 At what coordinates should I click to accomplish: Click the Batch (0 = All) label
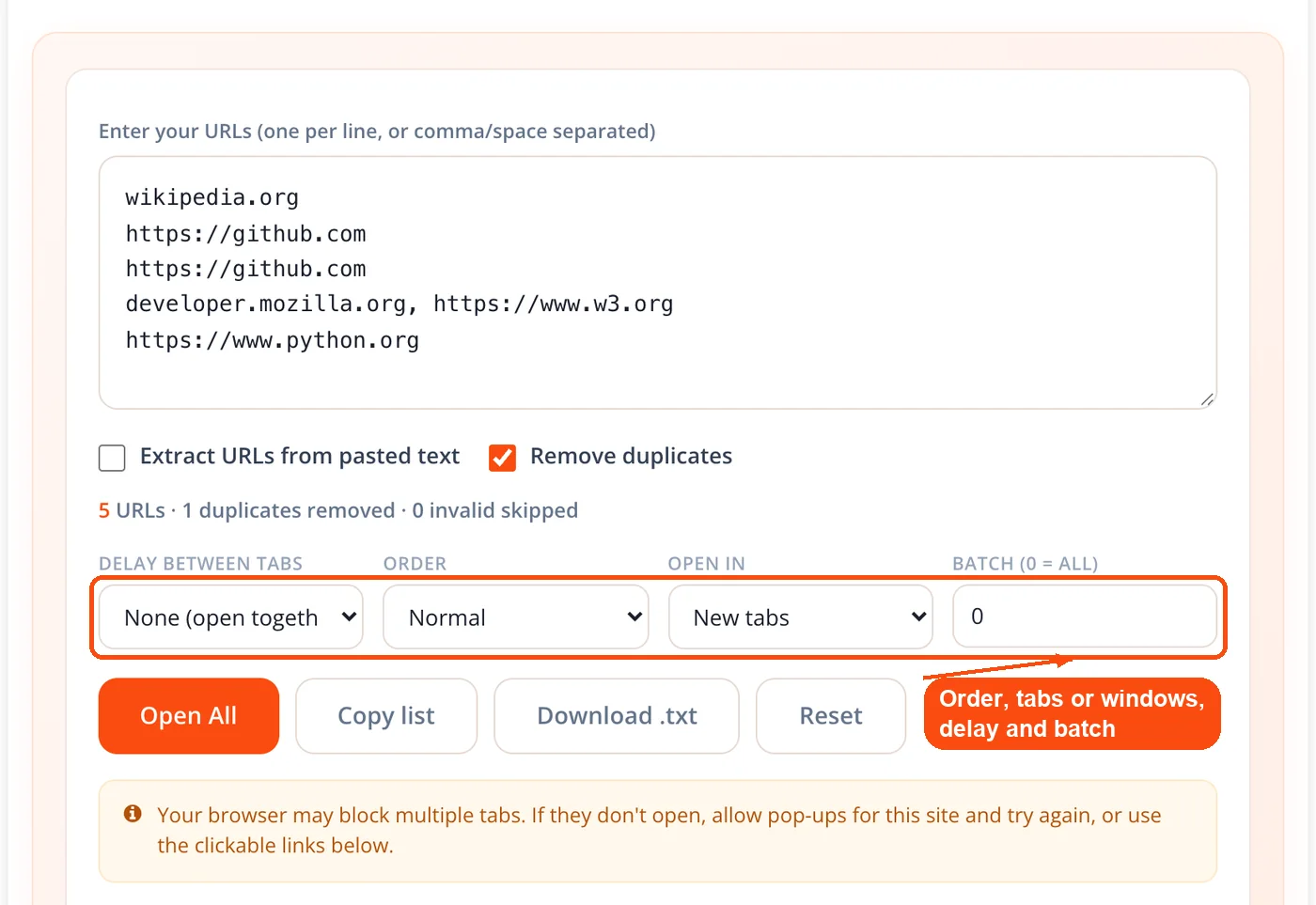point(1026,564)
